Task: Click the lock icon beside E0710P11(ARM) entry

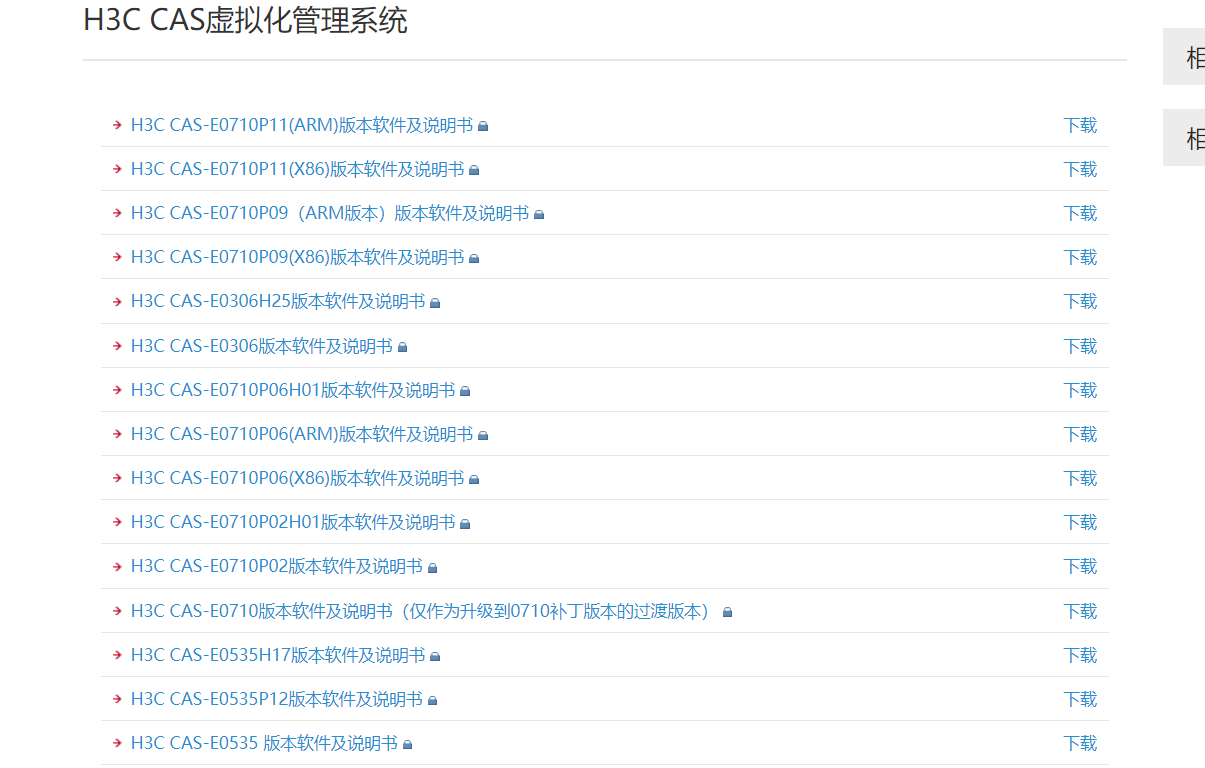Action: [x=483, y=126]
